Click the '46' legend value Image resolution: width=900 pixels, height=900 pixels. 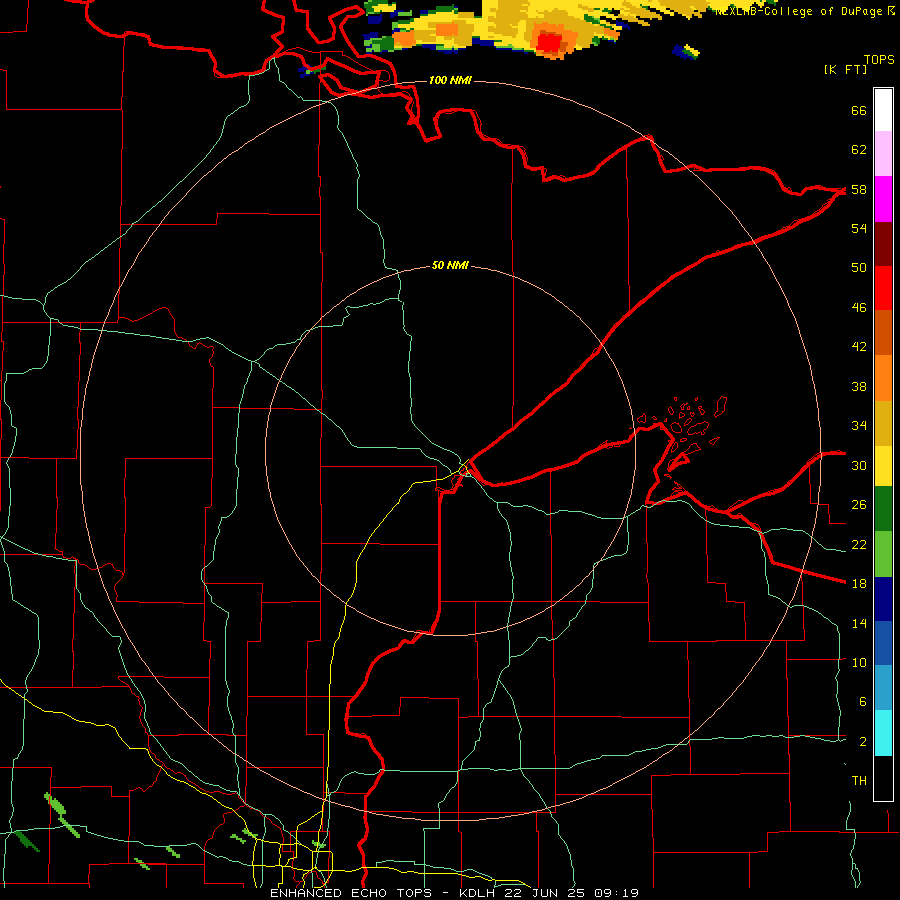pyautogui.click(x=859, y=308)
